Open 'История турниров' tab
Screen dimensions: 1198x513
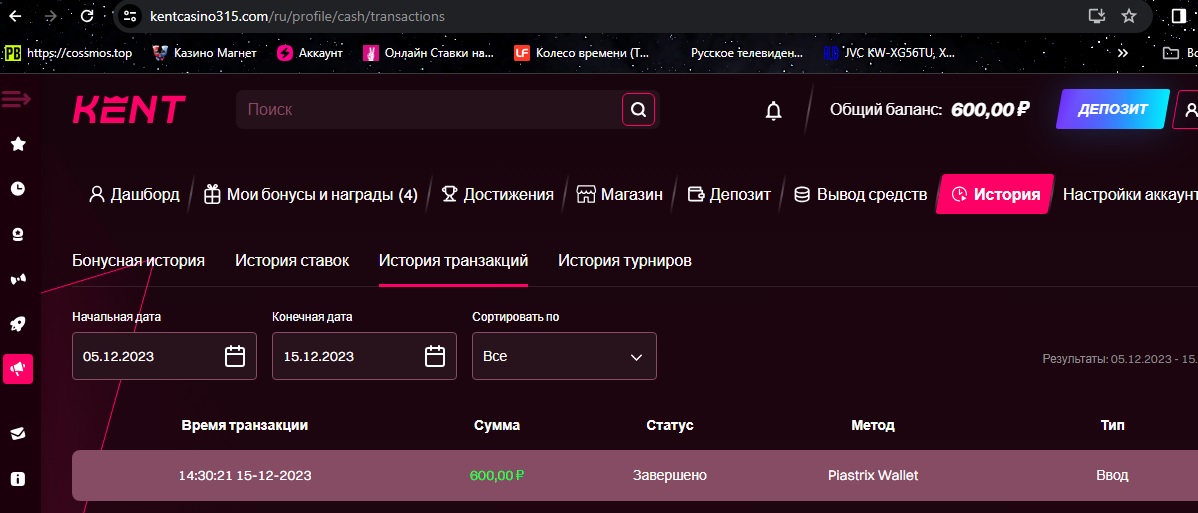click(624, 261)
